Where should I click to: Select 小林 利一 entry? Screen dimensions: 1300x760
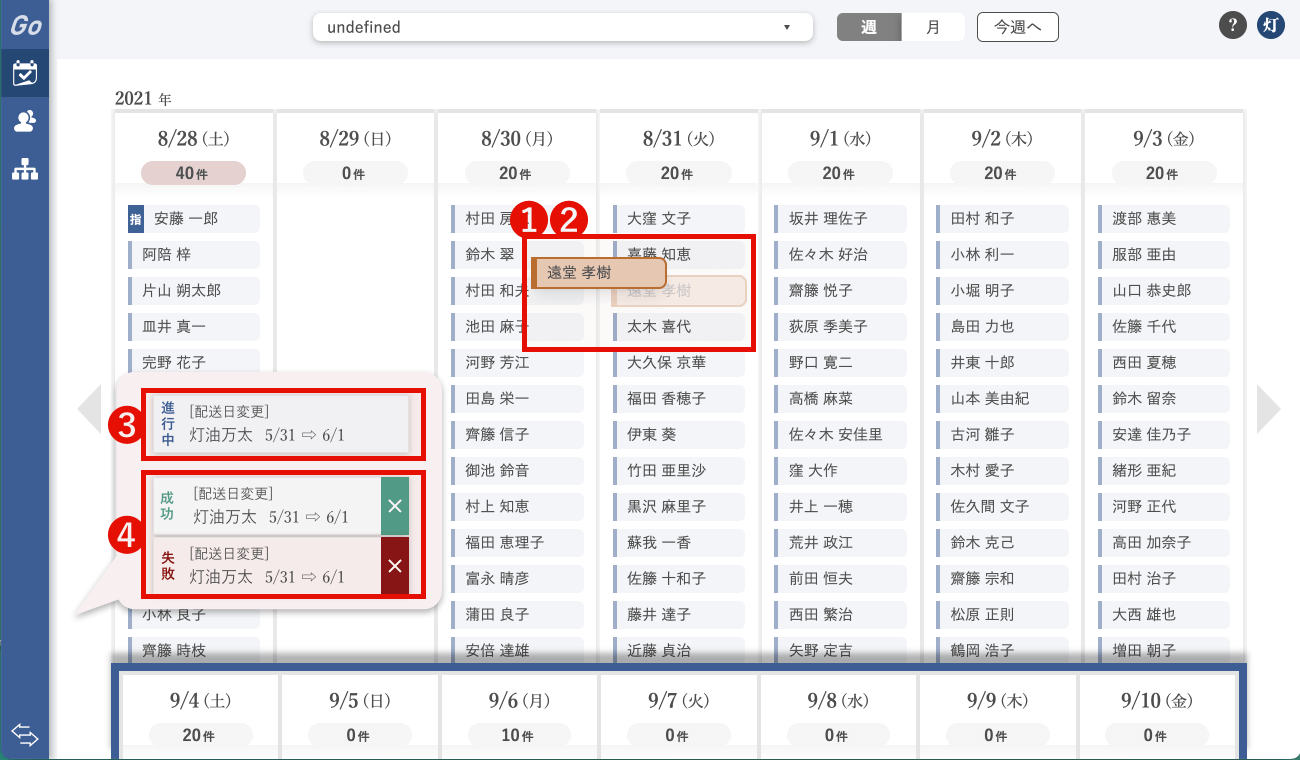click(x=1003, y=255)
